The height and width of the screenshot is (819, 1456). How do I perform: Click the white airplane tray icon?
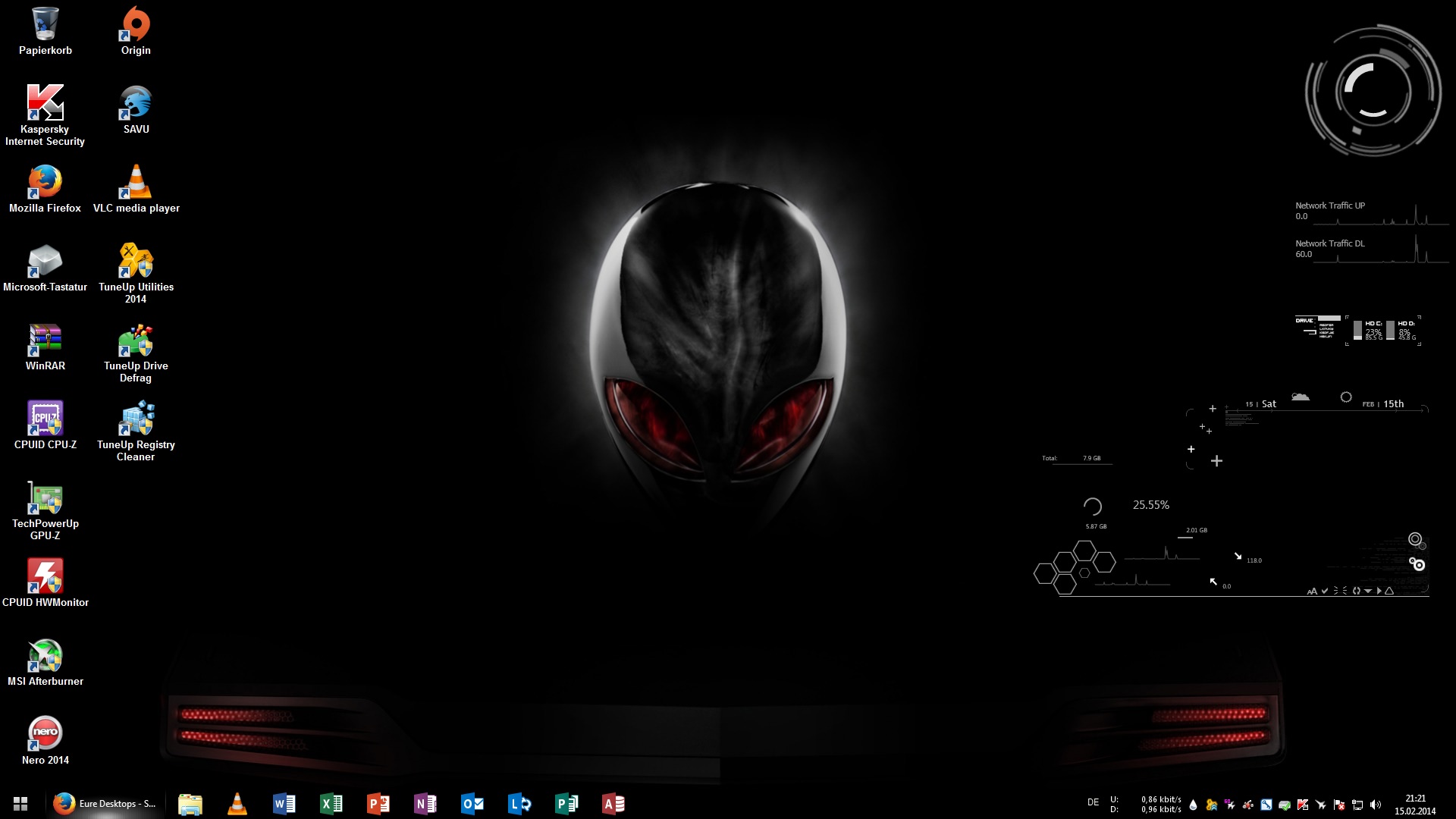point(1321,805)
